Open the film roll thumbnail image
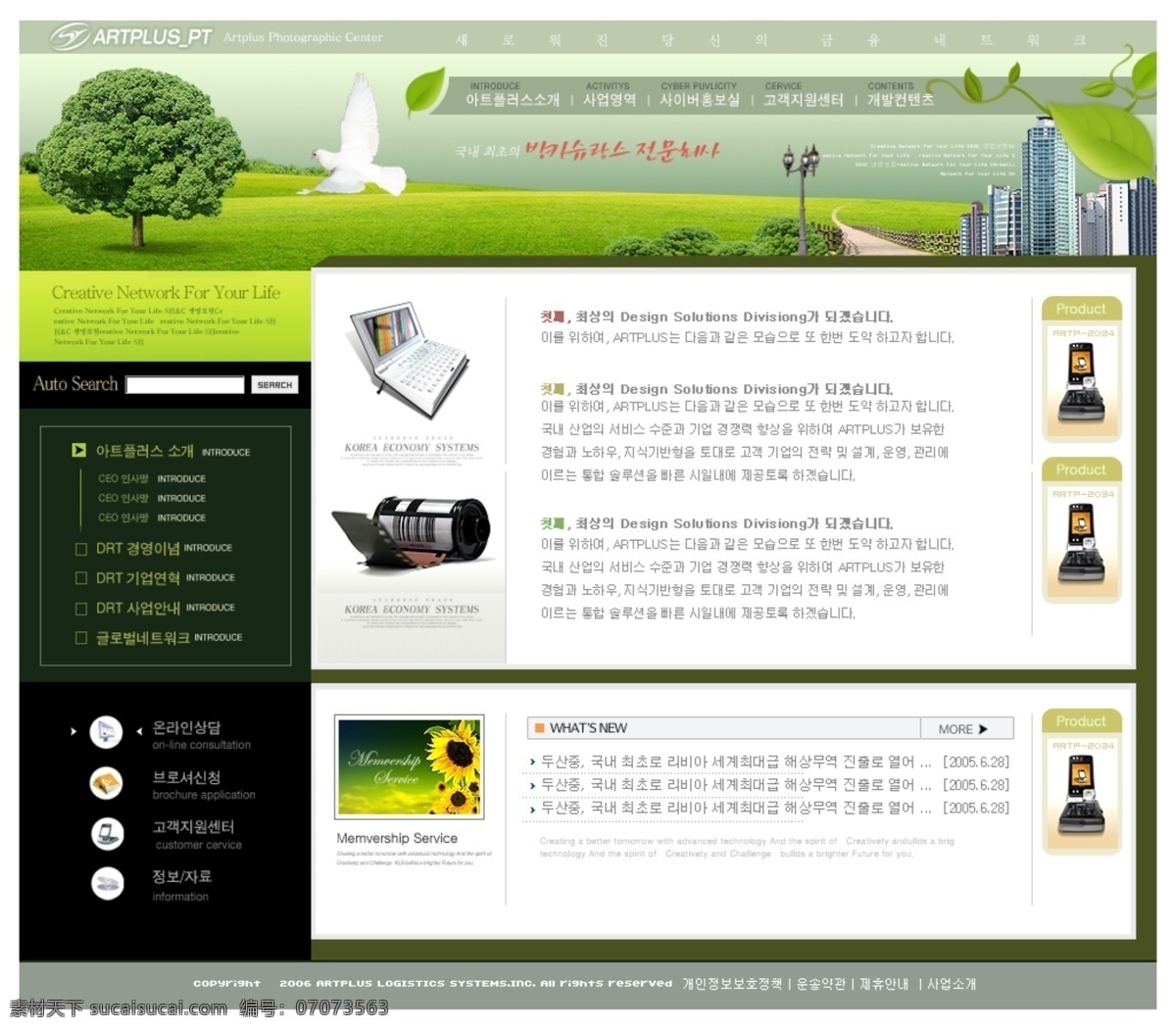Screen dimensions: 1176x1031 click(412, 537)
